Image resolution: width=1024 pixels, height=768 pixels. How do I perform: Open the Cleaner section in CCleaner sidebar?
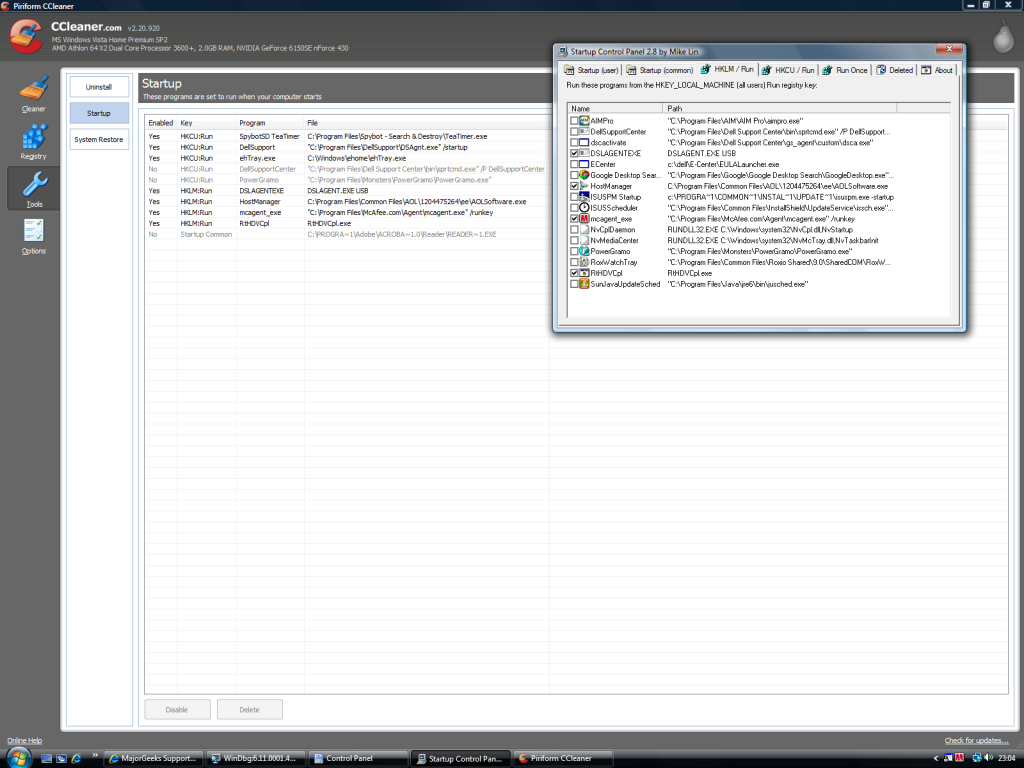[x=33, y=92]
